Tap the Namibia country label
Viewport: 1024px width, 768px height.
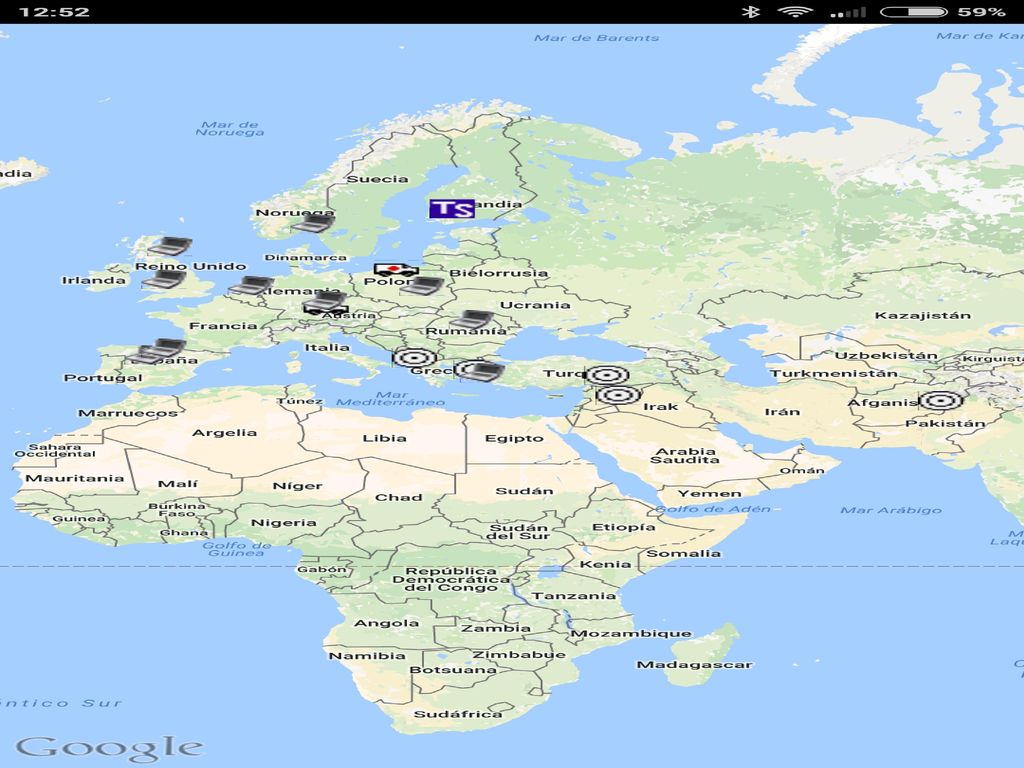(x=367, y=656)
